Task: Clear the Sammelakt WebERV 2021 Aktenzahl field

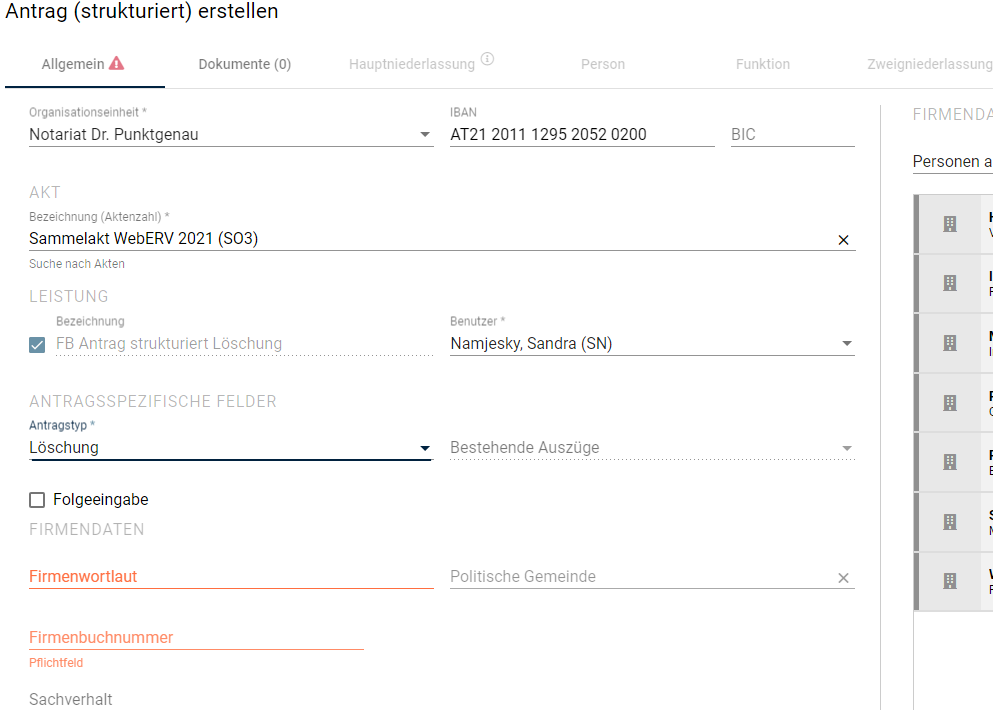Action: point(843,240)
